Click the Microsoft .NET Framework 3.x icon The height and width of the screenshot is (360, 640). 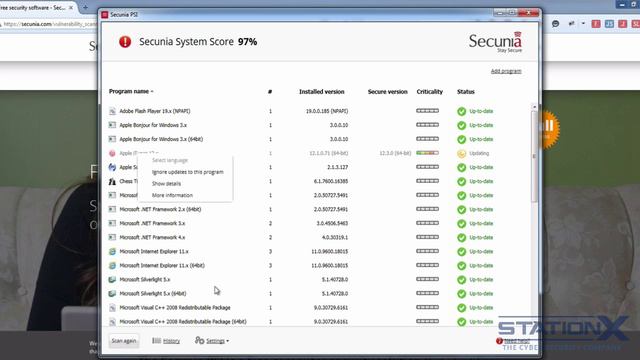[x=112, y=223]
